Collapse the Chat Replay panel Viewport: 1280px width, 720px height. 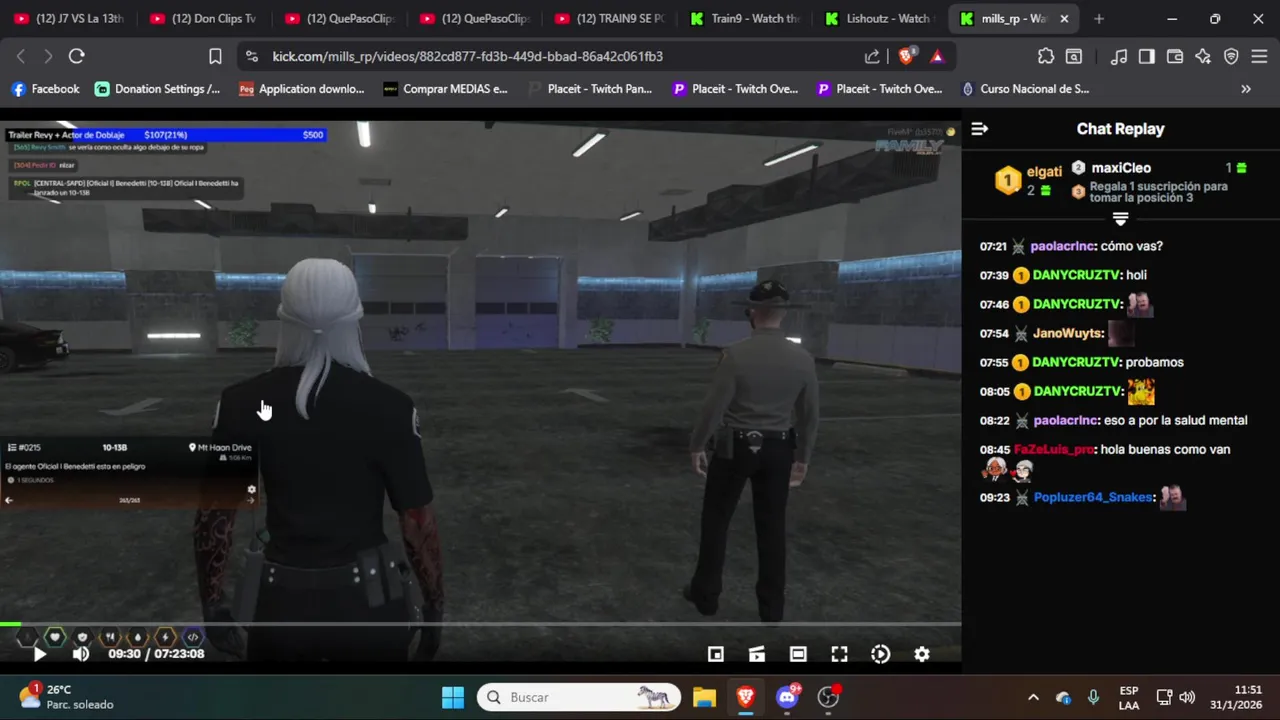point(980,129)
